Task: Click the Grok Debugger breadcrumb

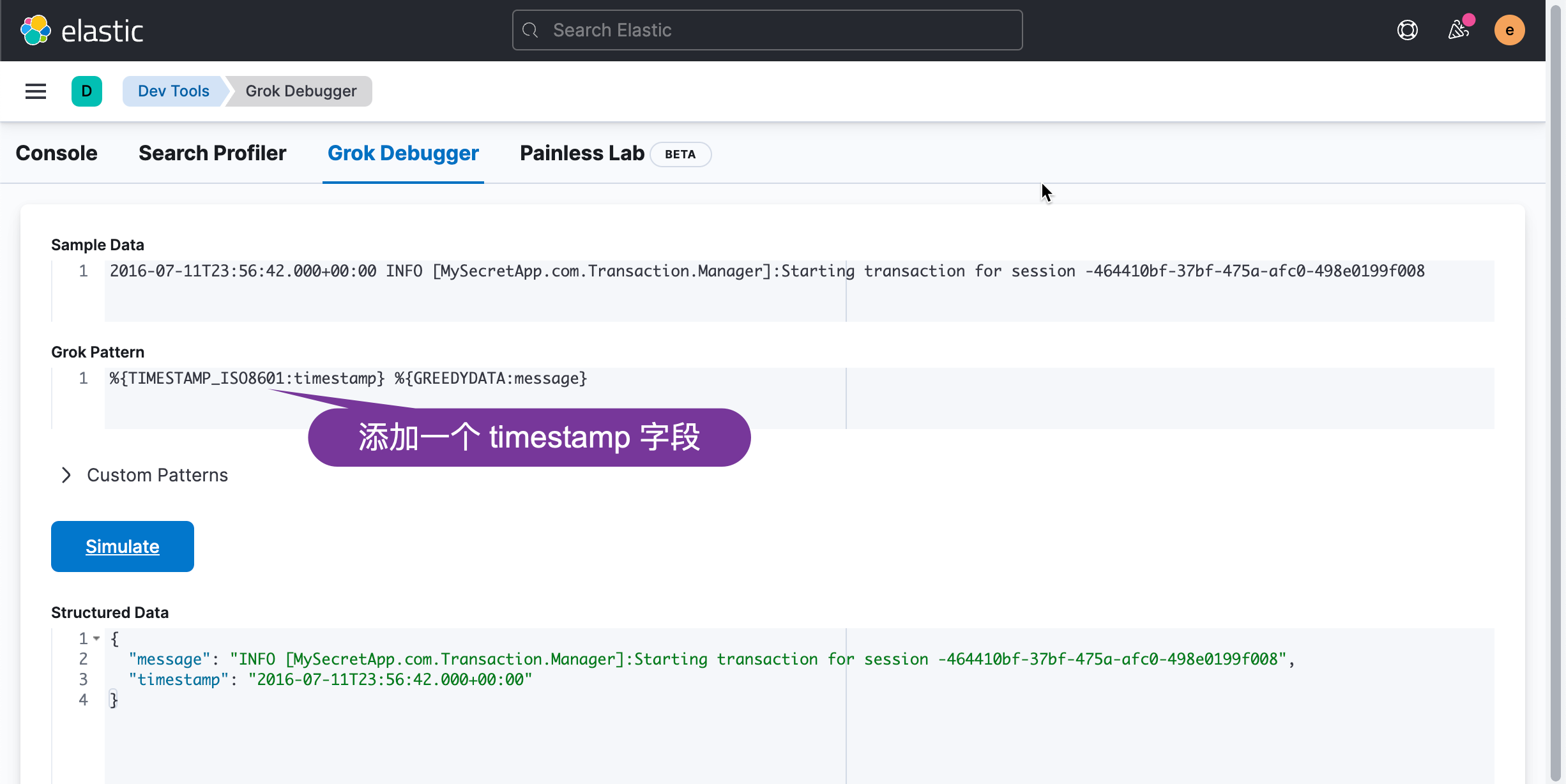Action: click(300, 91)
